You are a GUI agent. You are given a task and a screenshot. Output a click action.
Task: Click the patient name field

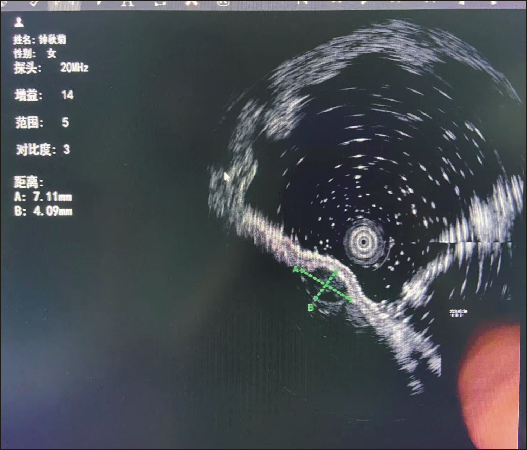pos(40,40)
